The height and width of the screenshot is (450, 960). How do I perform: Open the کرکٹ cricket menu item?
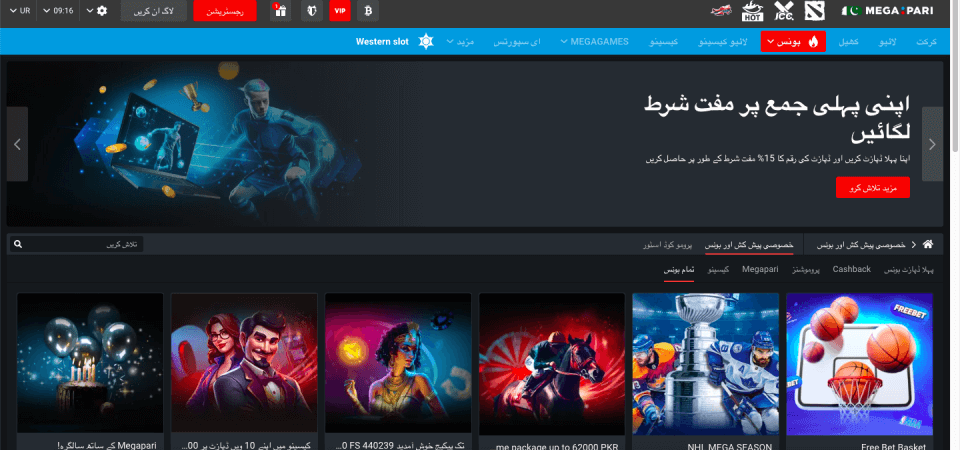tap(926, 42)
